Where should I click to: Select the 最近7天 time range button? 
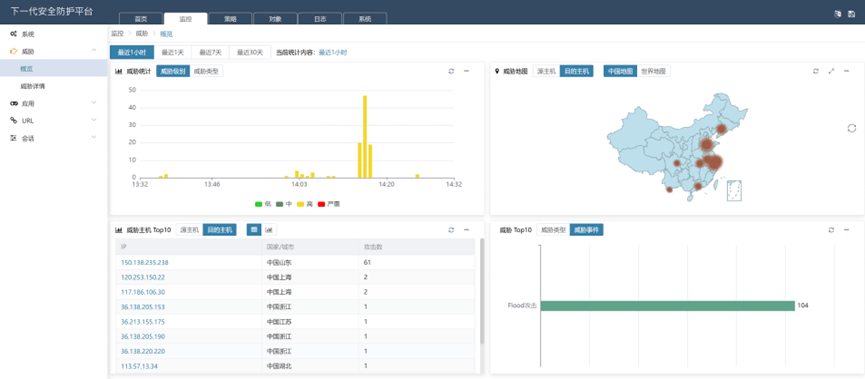pyautogui.click(x=210, y=52)
